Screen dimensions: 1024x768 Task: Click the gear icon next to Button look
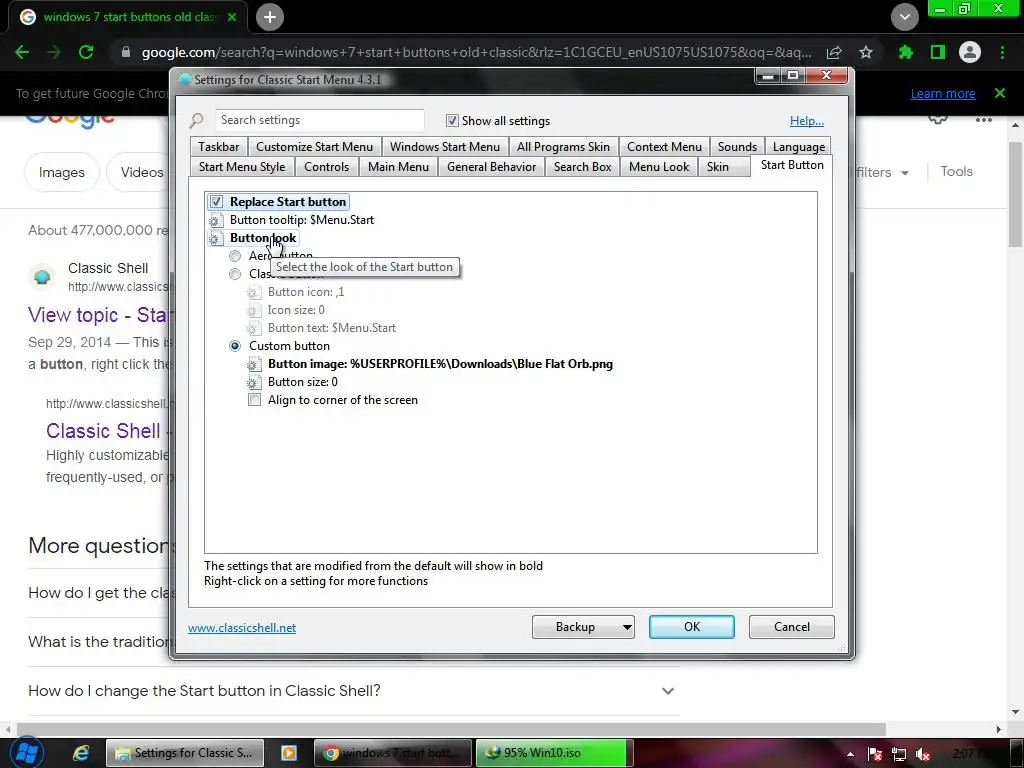point(214,239)
